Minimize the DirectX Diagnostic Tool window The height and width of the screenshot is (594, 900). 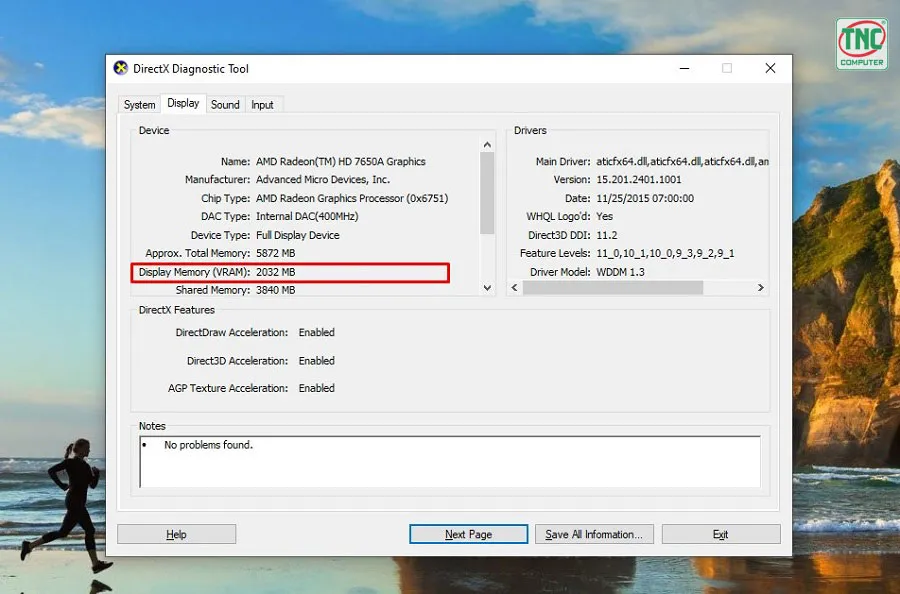point(684,68)
